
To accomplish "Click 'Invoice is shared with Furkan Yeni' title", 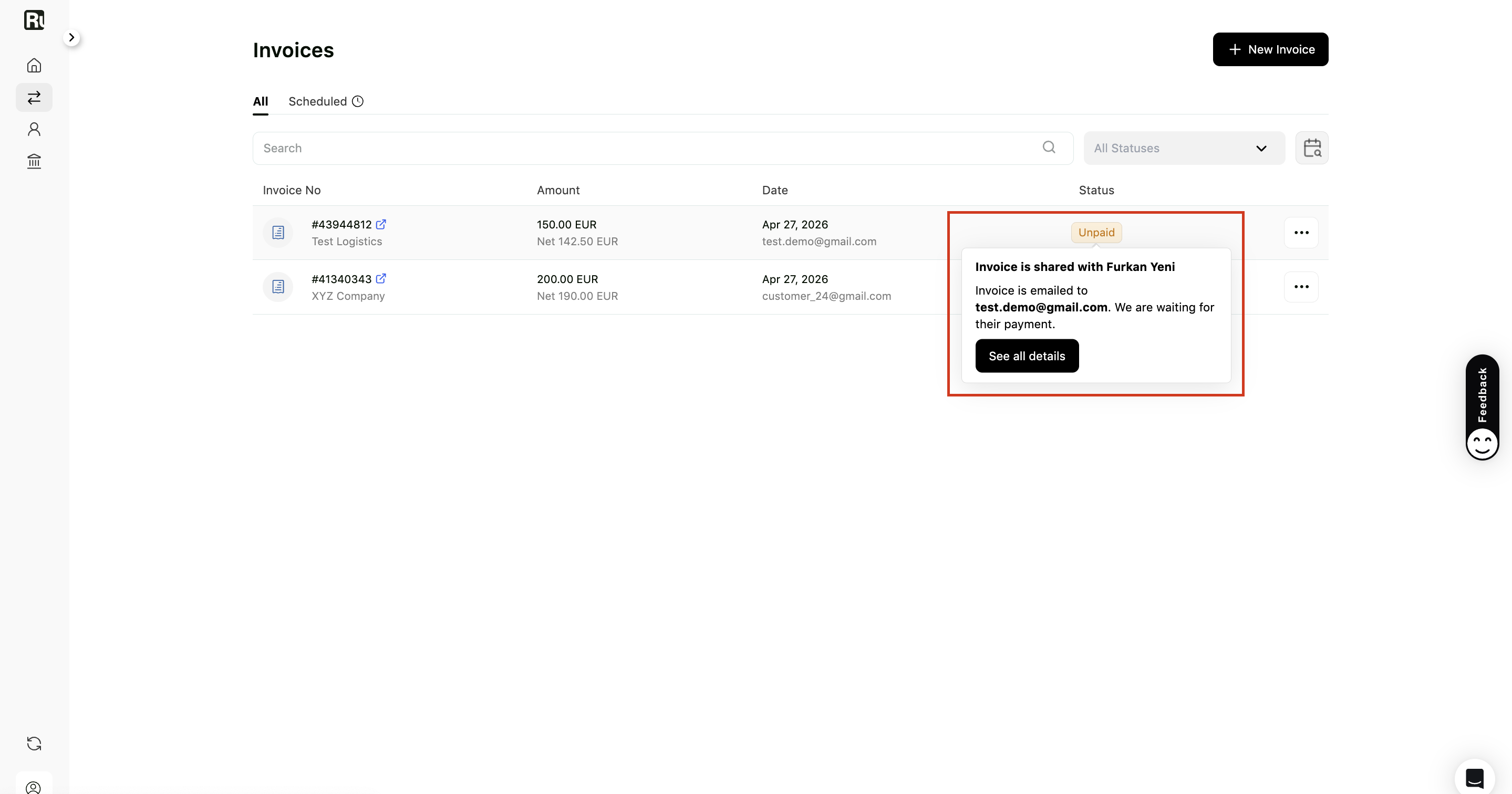I will 1075,266.
